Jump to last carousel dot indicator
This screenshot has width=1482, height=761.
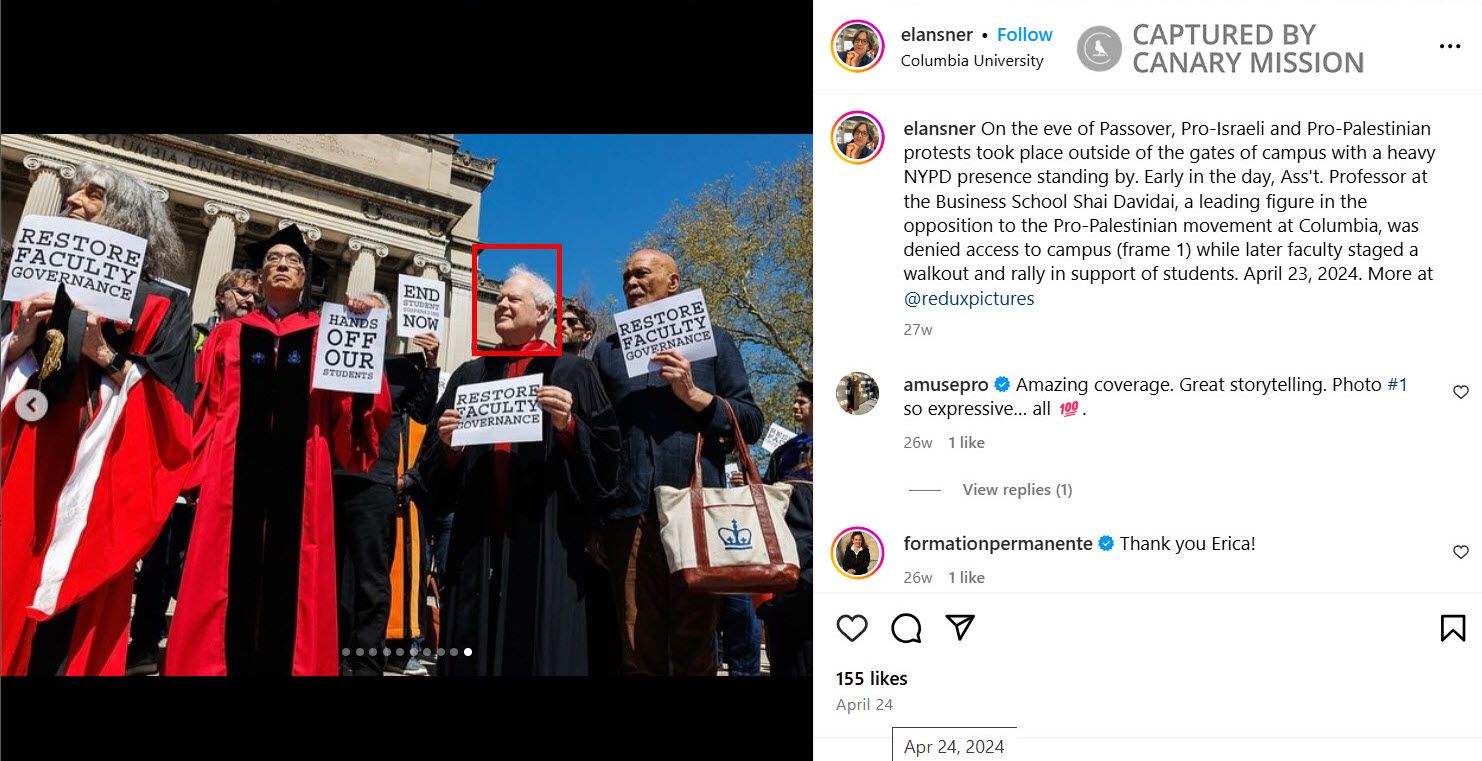pyautogui.click(x=468, y=652)
